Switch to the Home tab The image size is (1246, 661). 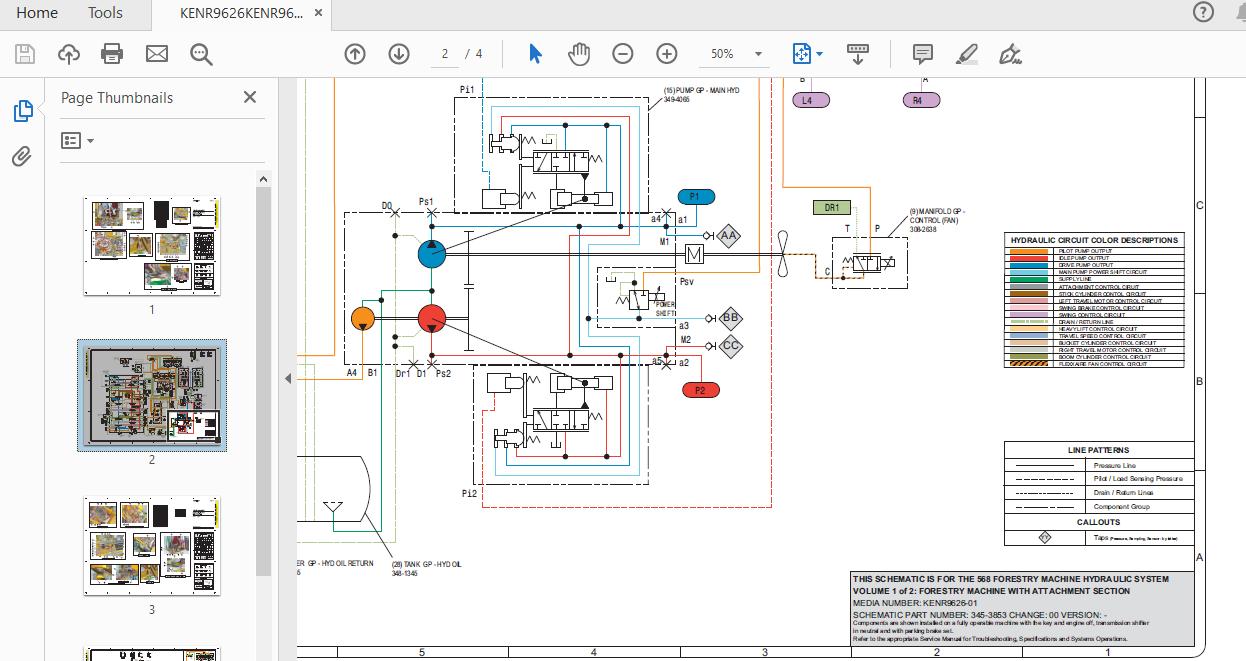[x=37, y=13]
